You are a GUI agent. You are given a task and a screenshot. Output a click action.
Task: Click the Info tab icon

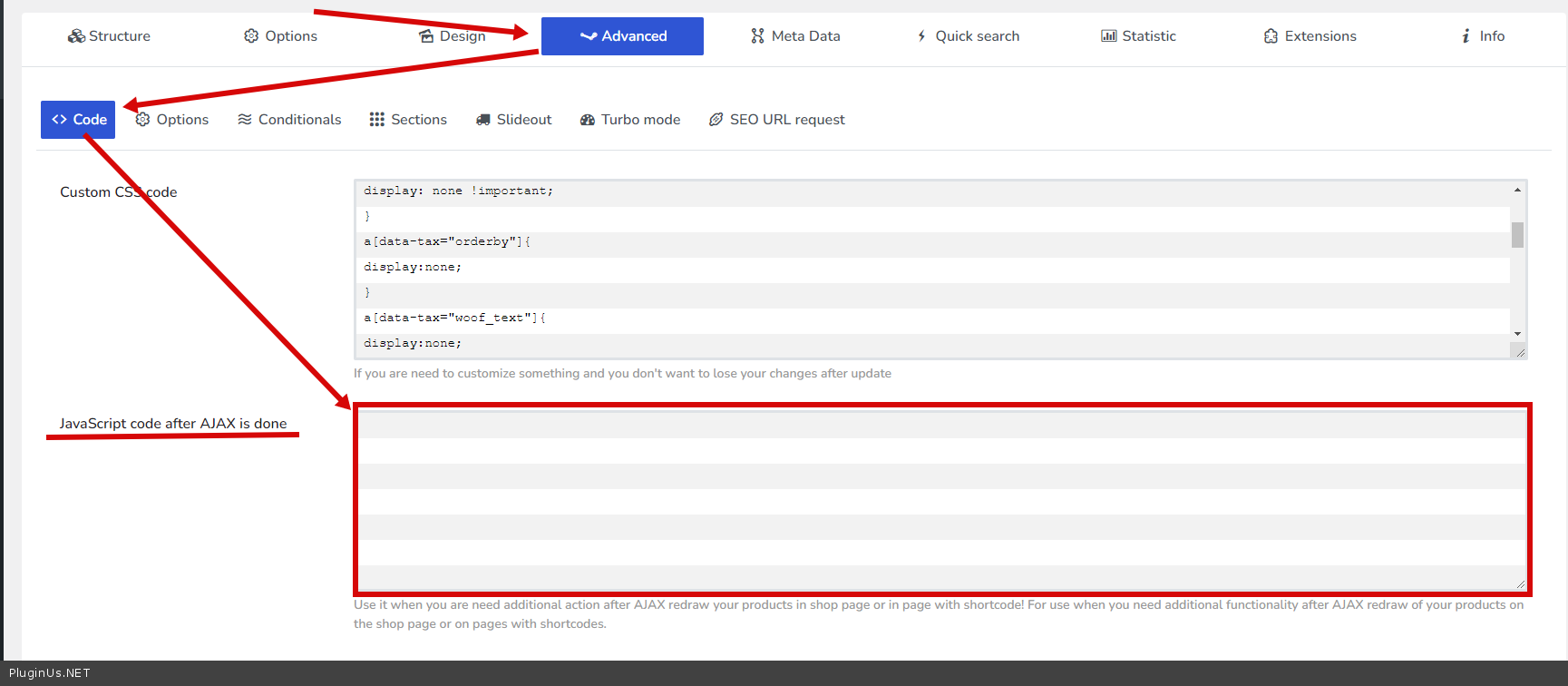click(x=1466, y=36)
